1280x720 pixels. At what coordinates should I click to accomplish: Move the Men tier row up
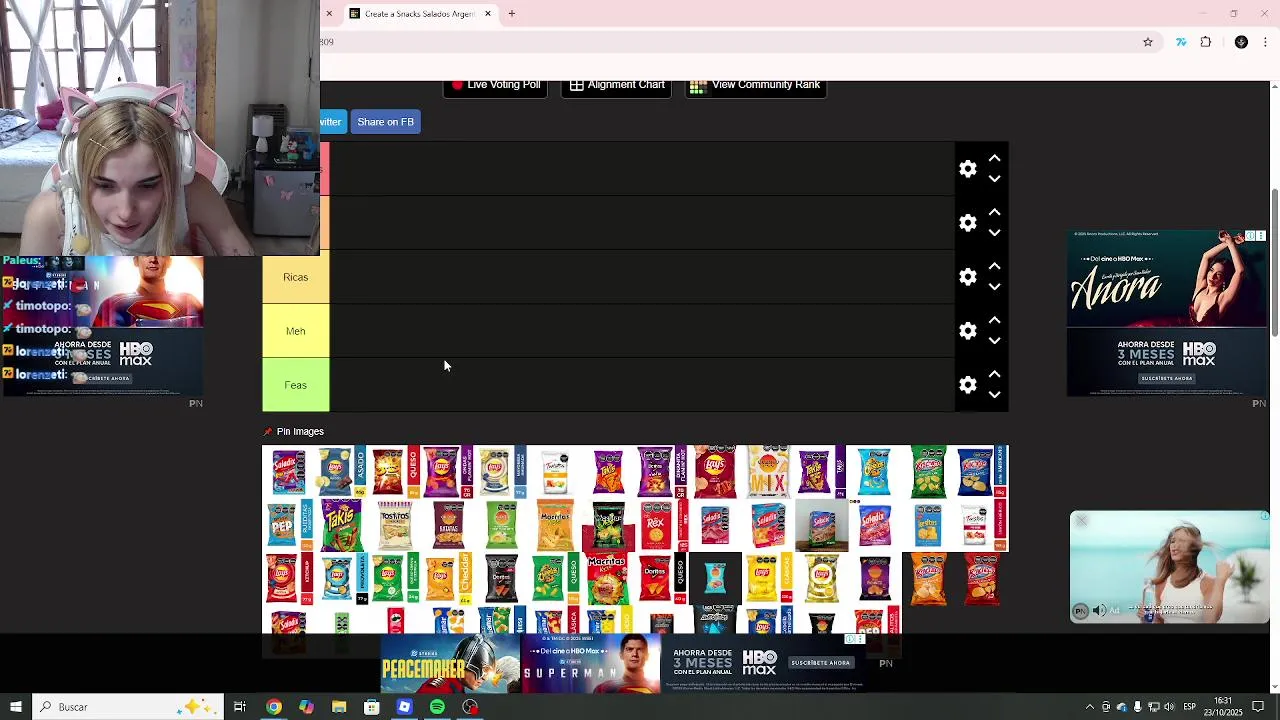tap(994, 321)
